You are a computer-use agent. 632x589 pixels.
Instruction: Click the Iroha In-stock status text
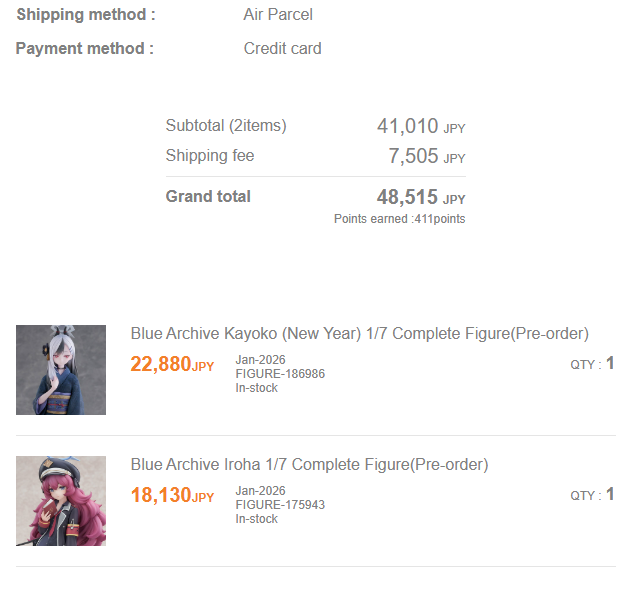257,519
